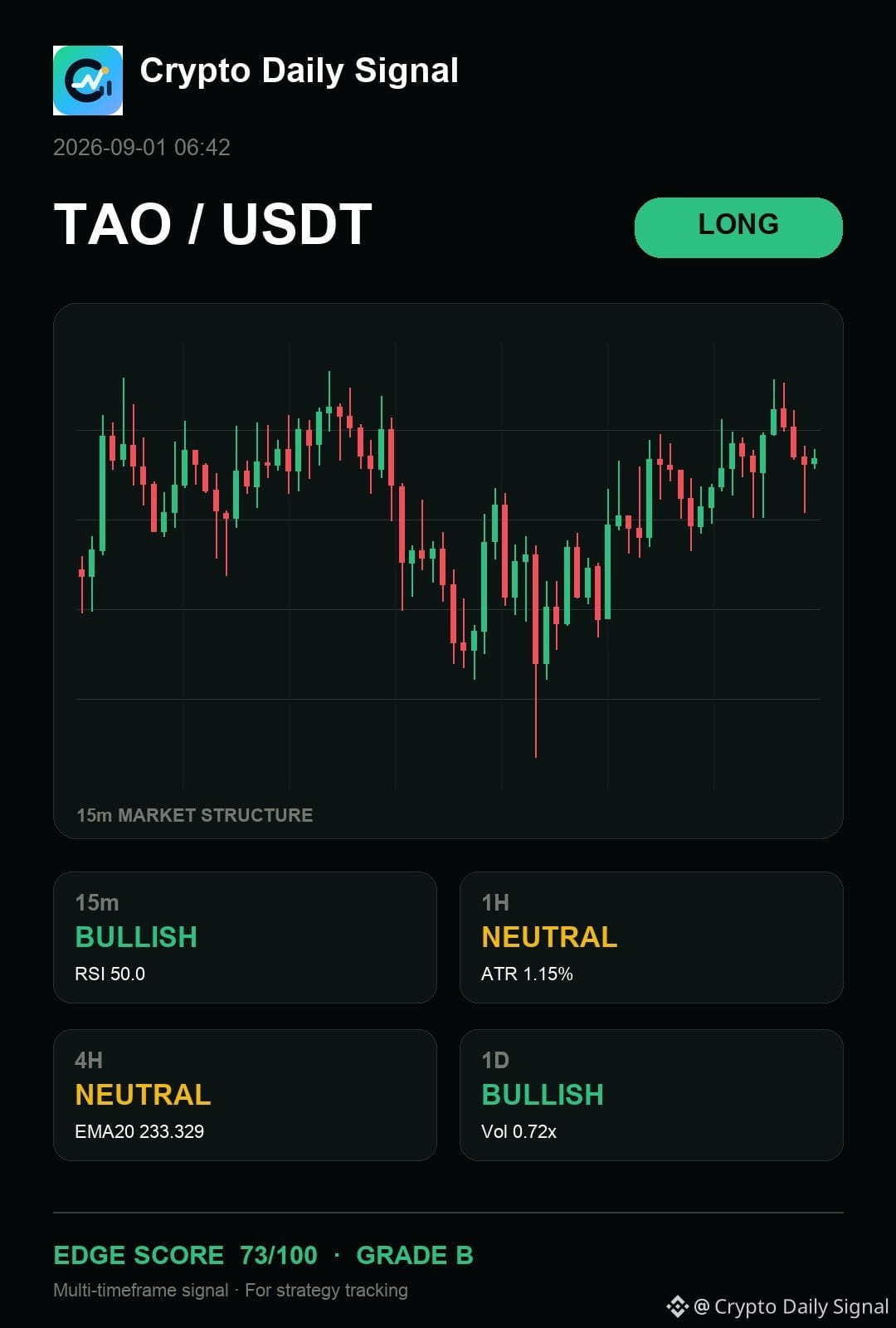Screen dimensions: 896x1328
Task: Tap the green LONG signal badge
Action: 738,227
